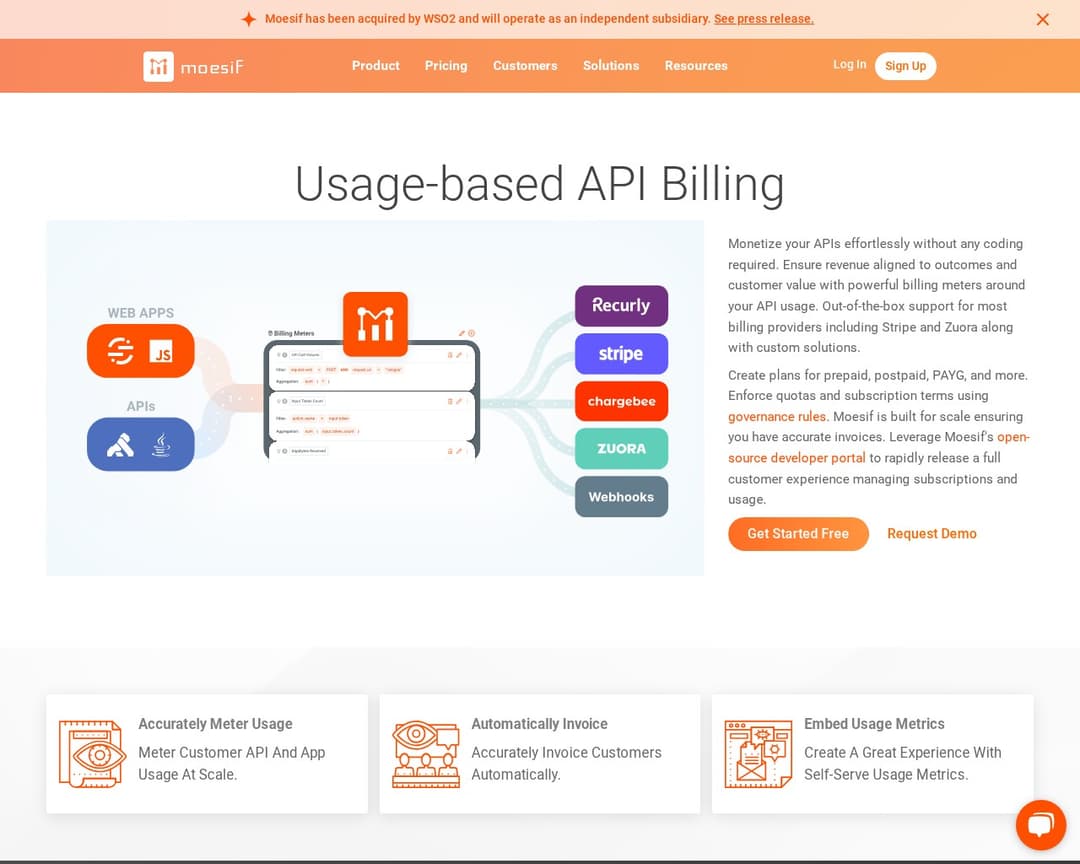Click the Accurately Meter Usage eye icon
This screenshot has height=864, width=1080.
(x=92, y=754)
